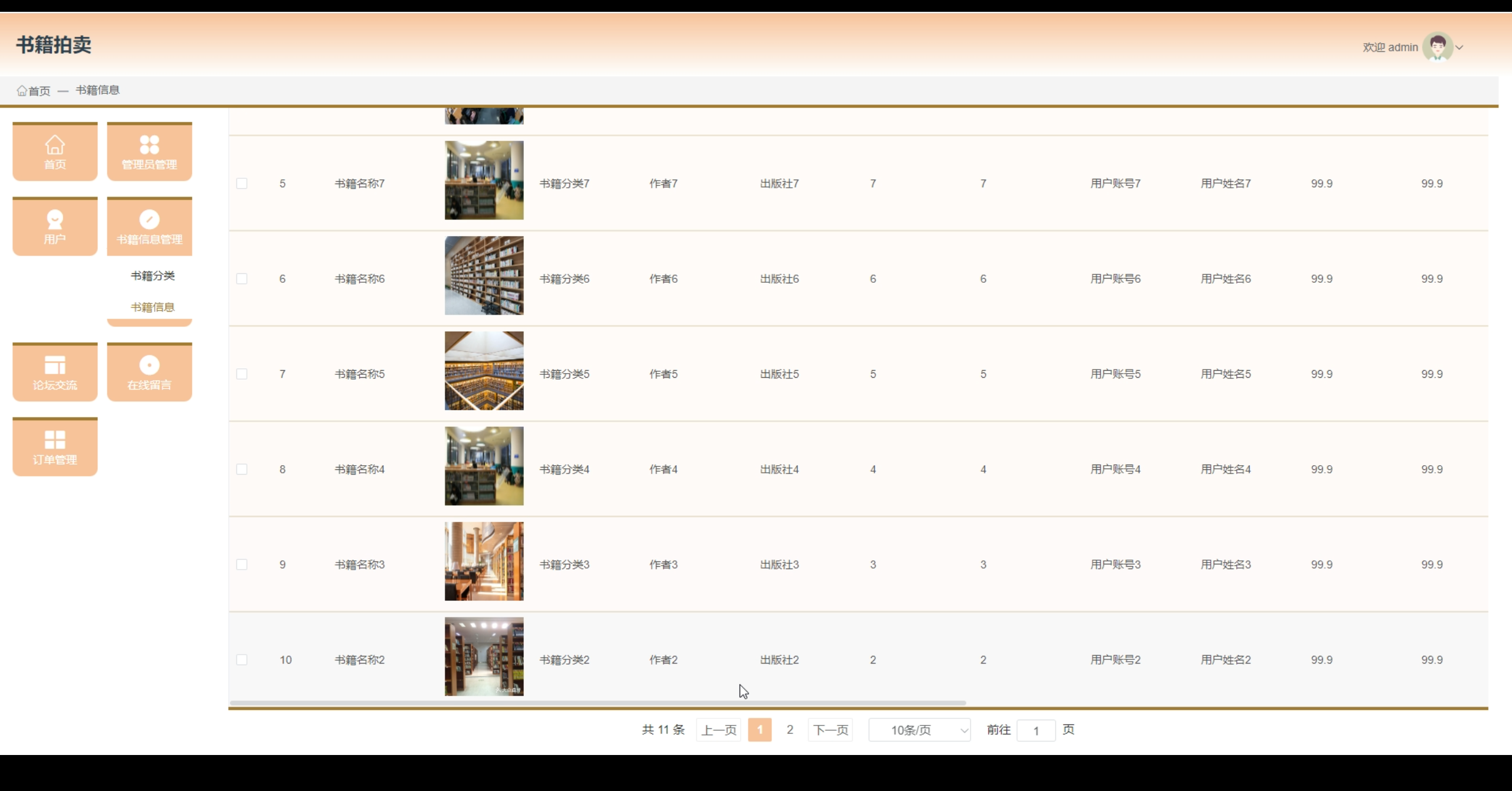1512x791 pixels.
Task: Click the admin avatar picture
Action: pos(1437,47)
